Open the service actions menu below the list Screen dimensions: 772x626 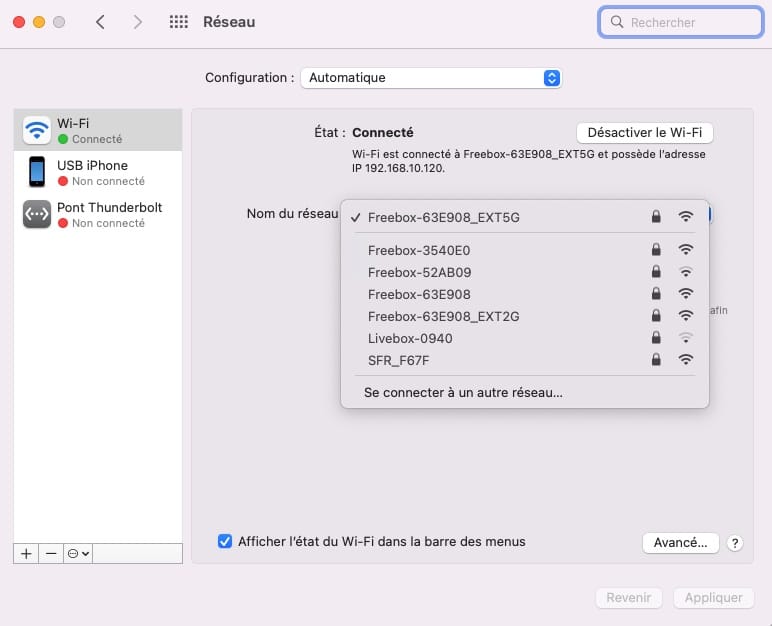[78, 553]
